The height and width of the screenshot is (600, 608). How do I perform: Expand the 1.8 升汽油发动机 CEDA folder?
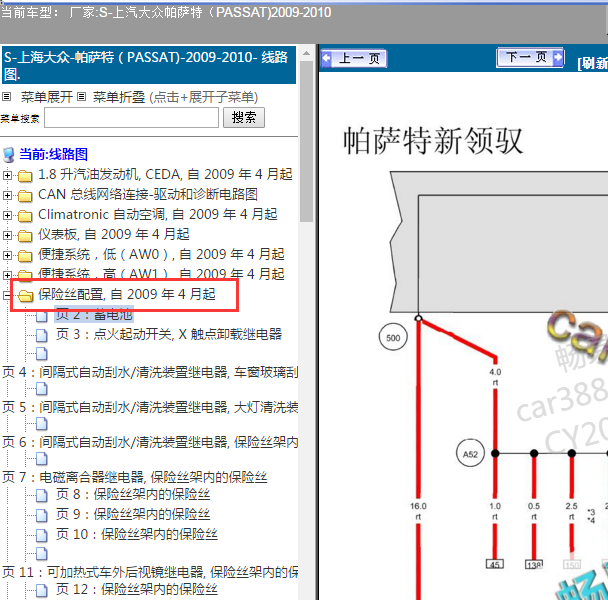pos(7,175)
